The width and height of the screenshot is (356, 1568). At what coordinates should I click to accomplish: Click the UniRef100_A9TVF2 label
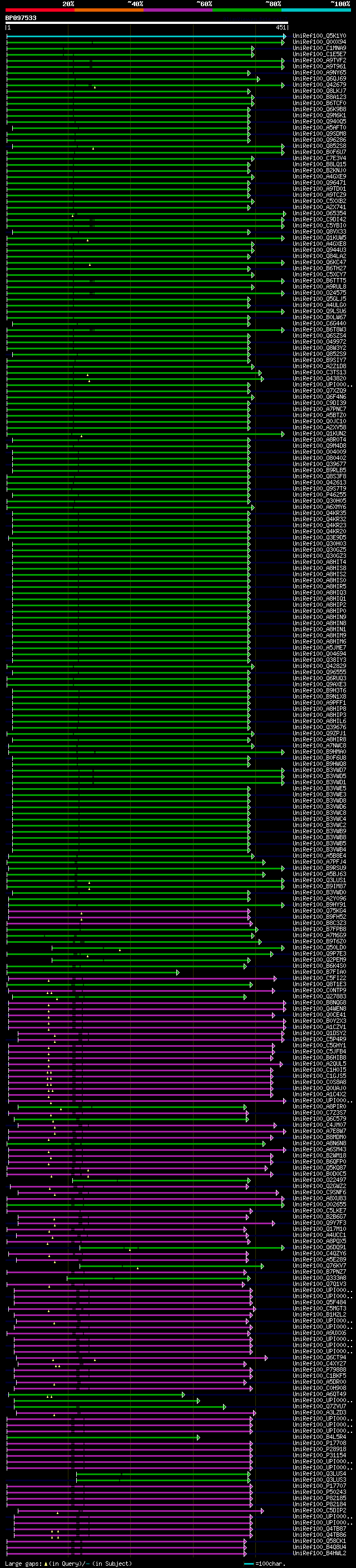click(319, 60)
